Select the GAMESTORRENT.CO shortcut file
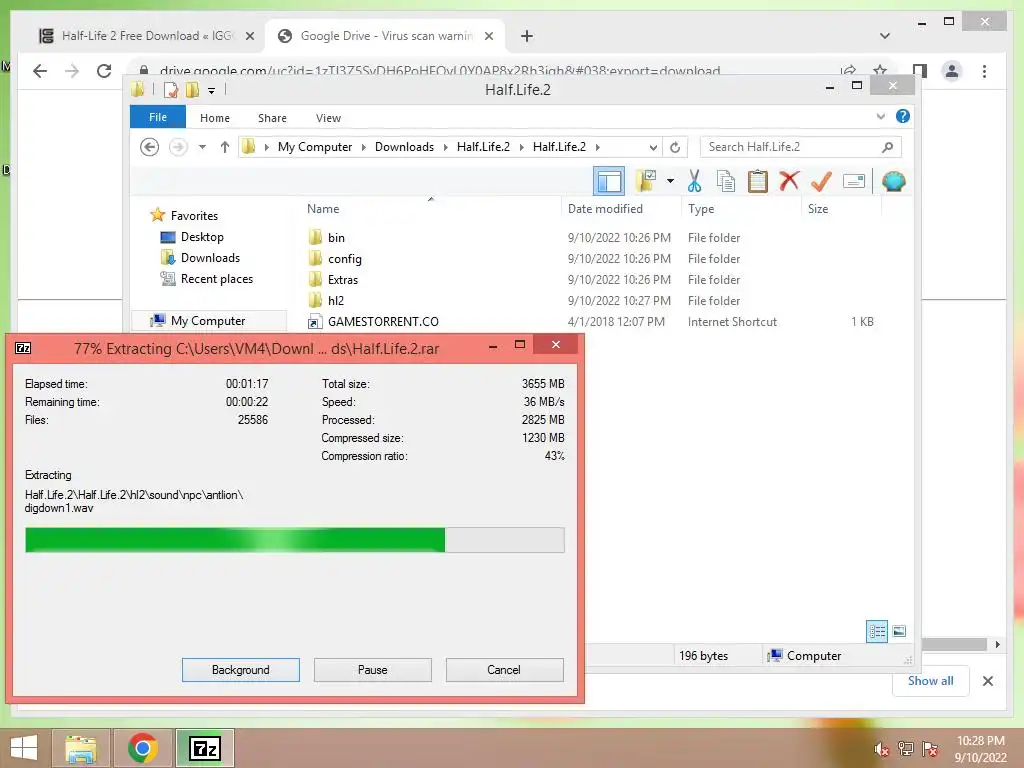Screen dimensions: 1024x768 click(x=383, y=321)
